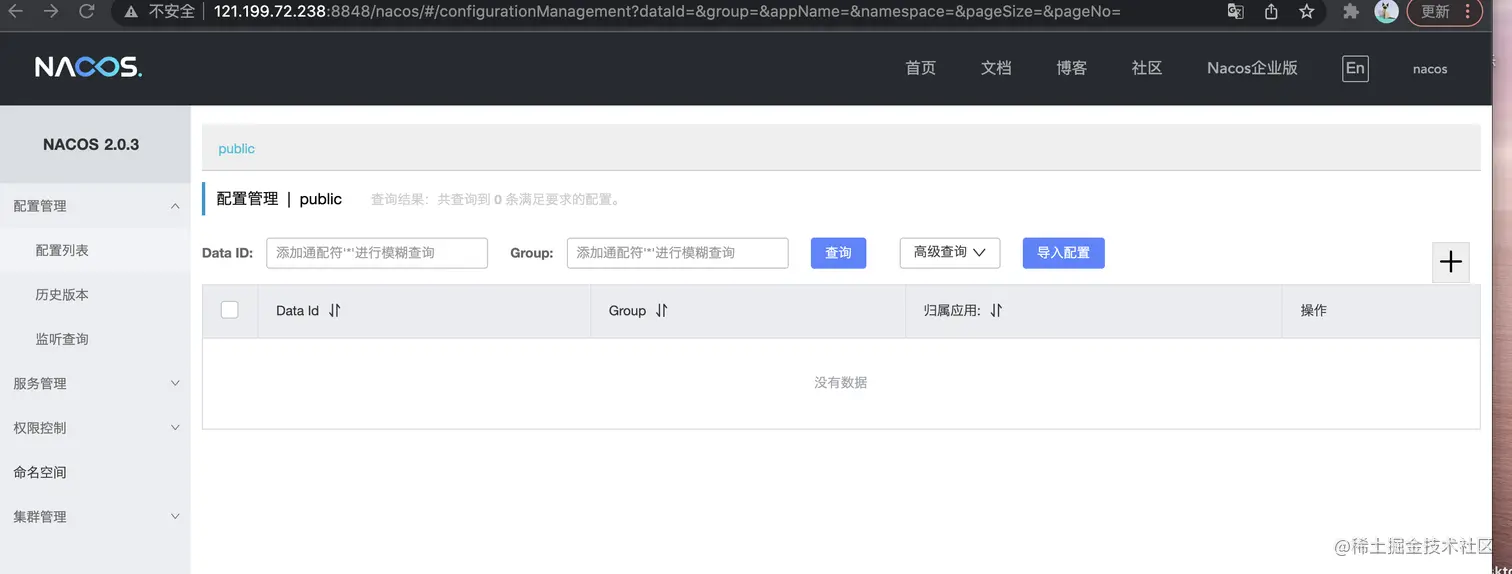Click the 没有数据 empty table message
This screenshot has width=1512, height=574.
point(840,383)
